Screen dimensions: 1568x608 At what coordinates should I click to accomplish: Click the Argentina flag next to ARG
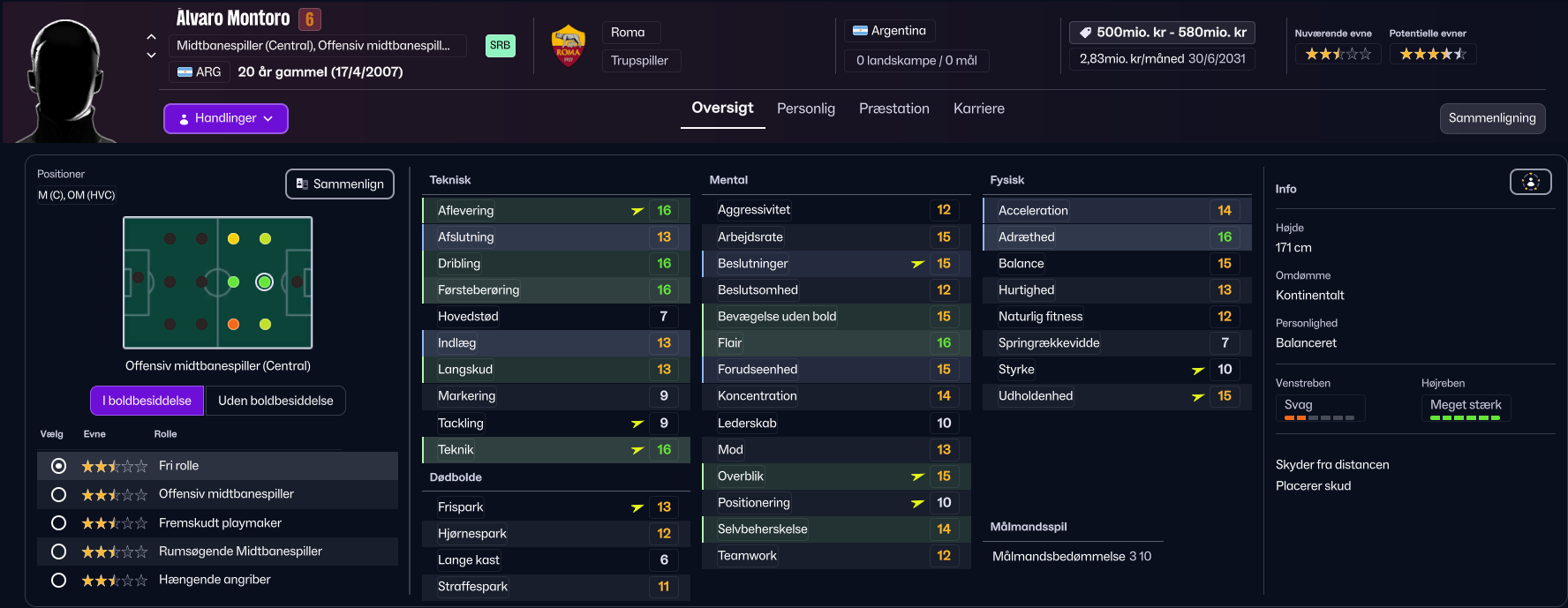[185, 72]
